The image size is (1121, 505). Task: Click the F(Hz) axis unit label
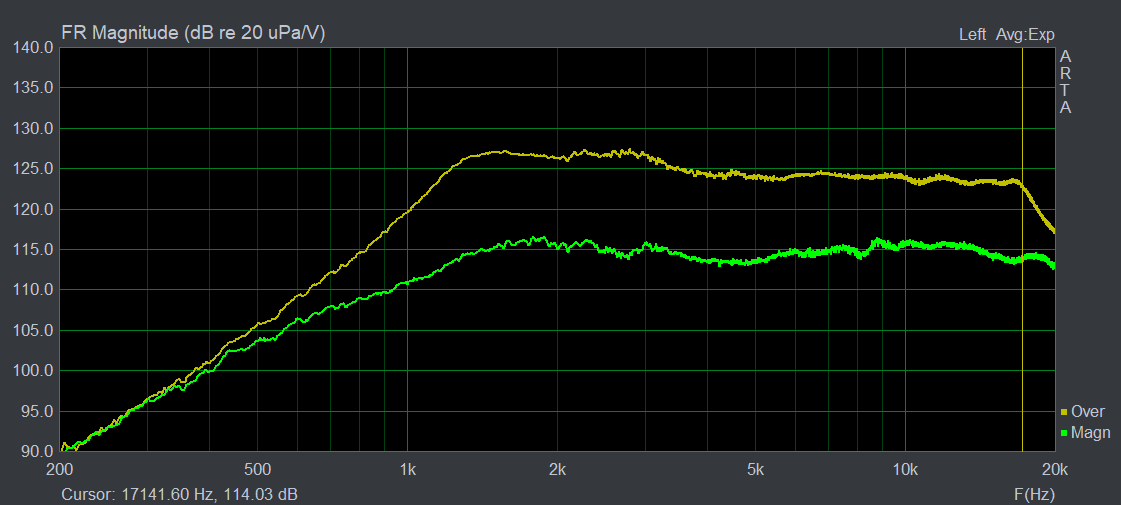coord(1034,494)
